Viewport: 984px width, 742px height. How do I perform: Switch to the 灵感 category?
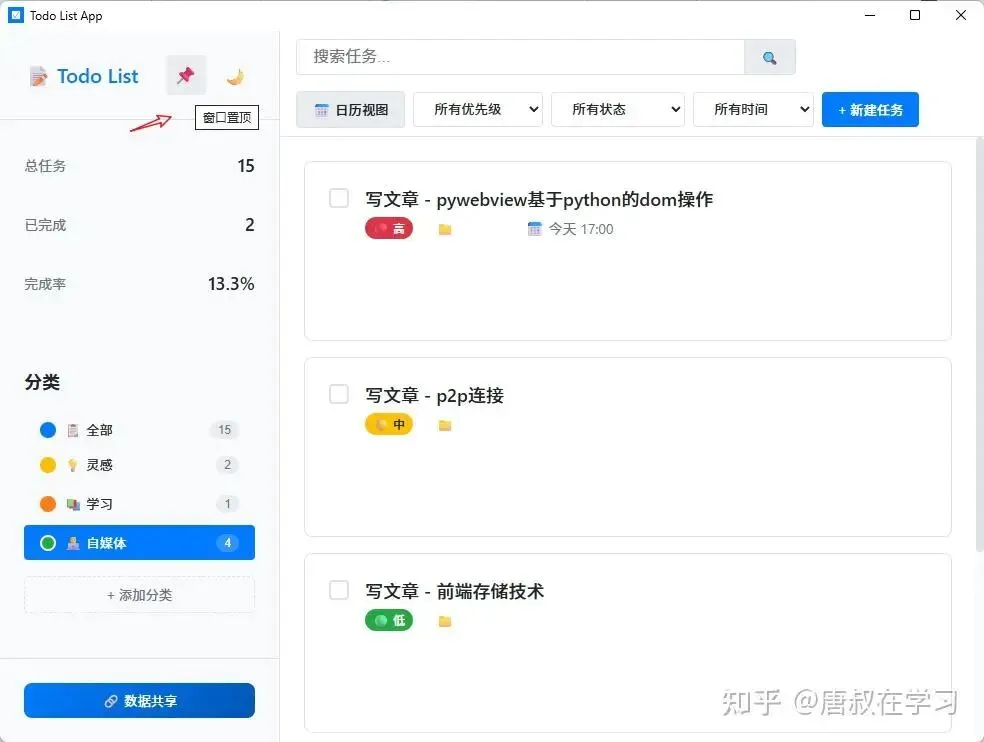139,465
